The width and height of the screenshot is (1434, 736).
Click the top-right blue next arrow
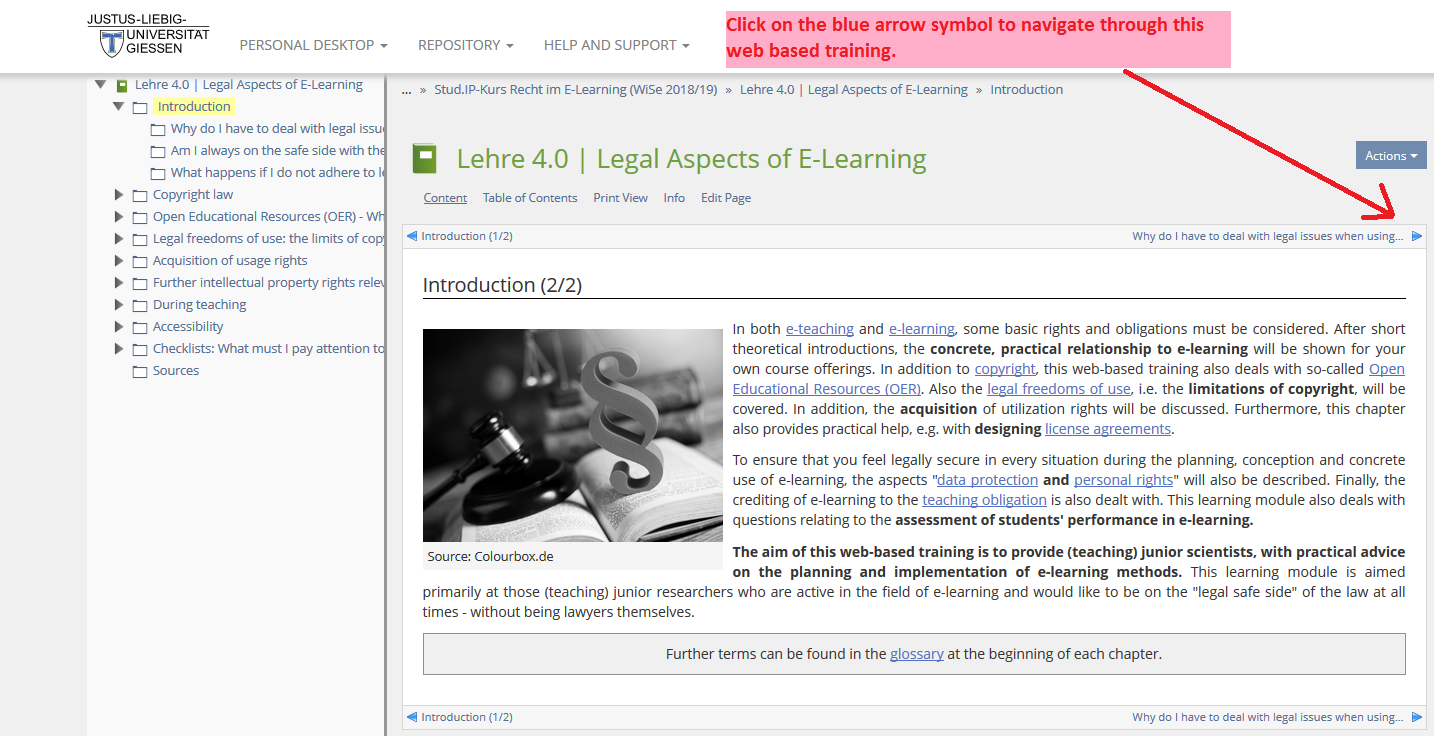point(1416,237)
